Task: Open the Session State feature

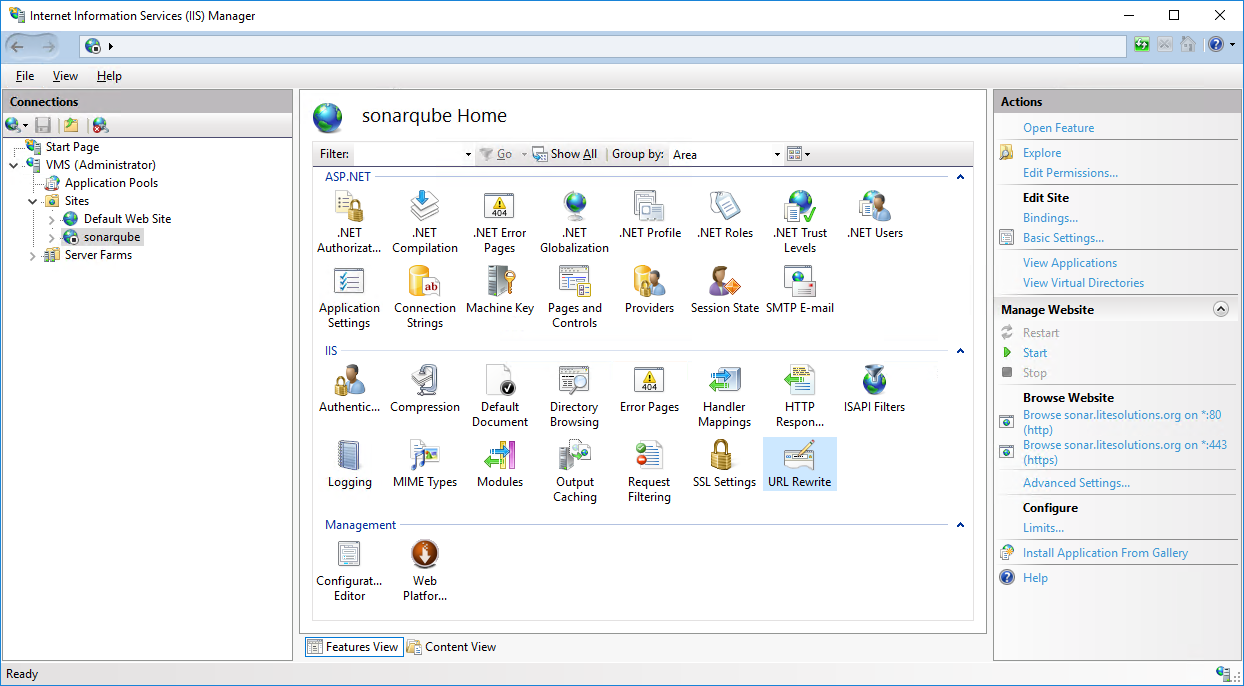Action: click(725, 290)
